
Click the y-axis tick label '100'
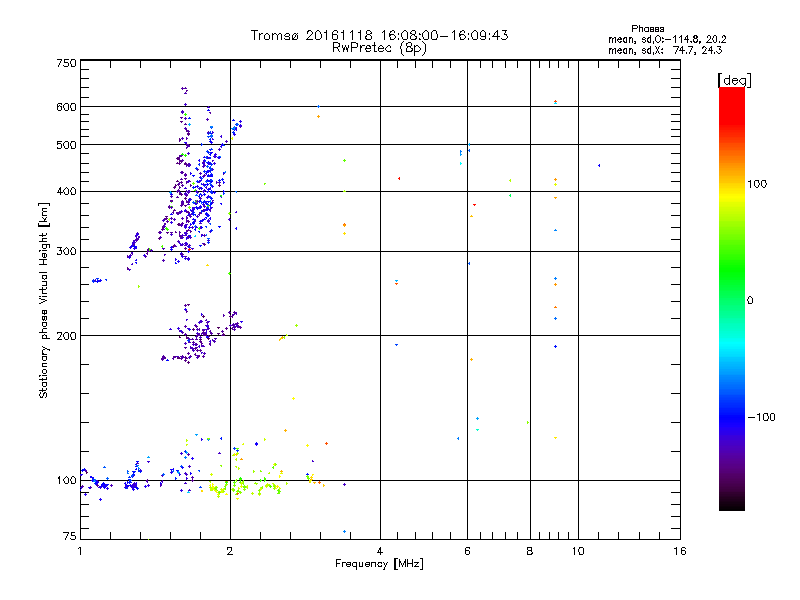[67, 481]
